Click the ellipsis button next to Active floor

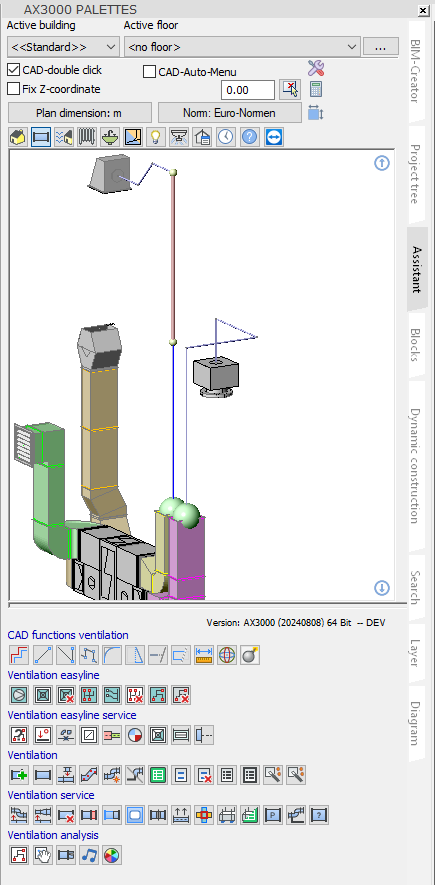coord(380,46)
